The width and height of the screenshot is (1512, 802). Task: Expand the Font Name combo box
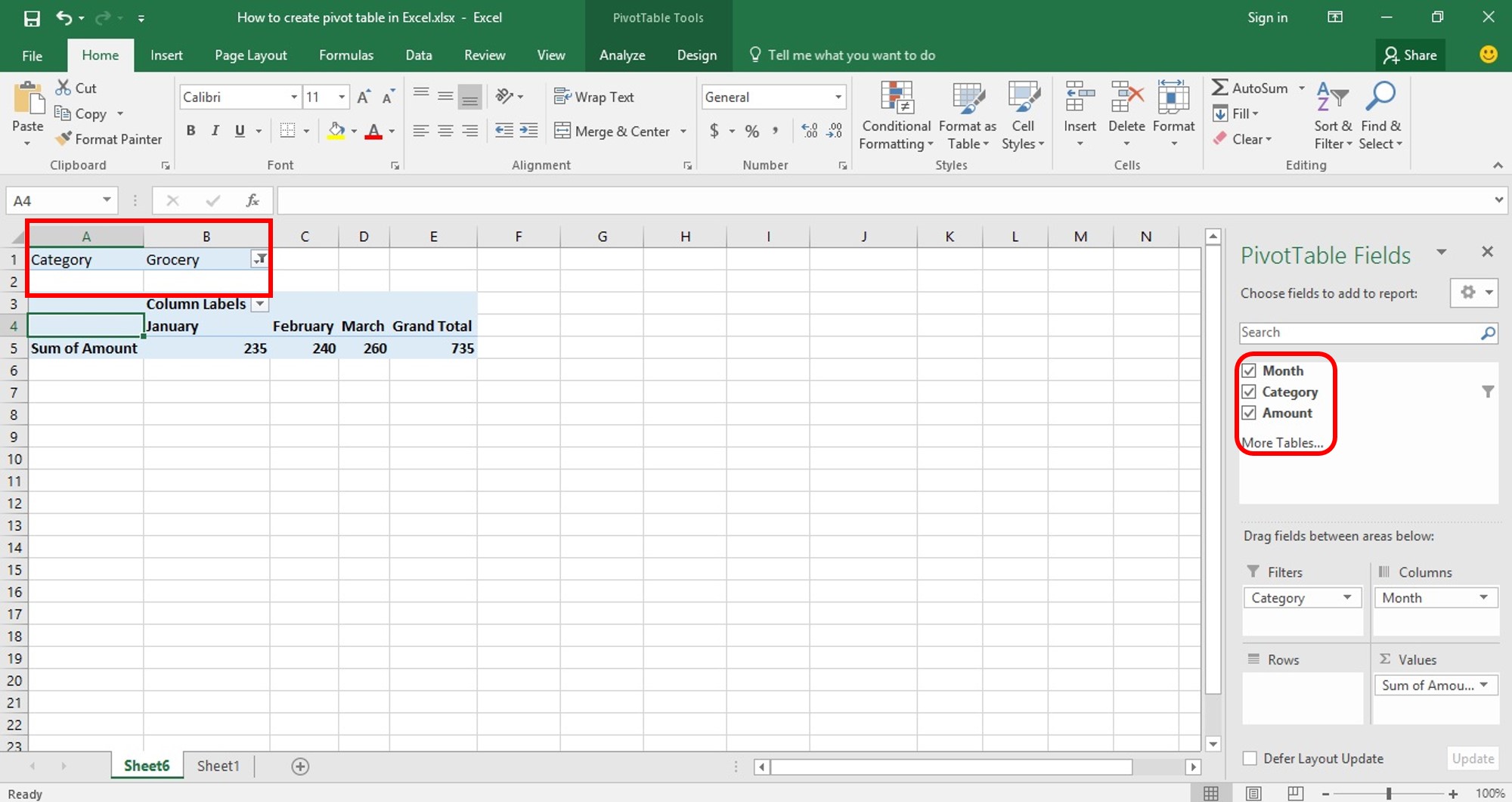[293, 97]
